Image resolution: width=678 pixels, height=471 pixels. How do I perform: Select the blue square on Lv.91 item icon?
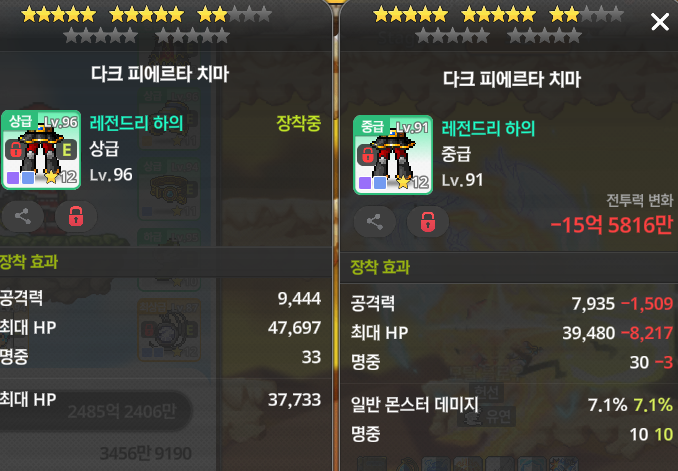coord(380,183)
